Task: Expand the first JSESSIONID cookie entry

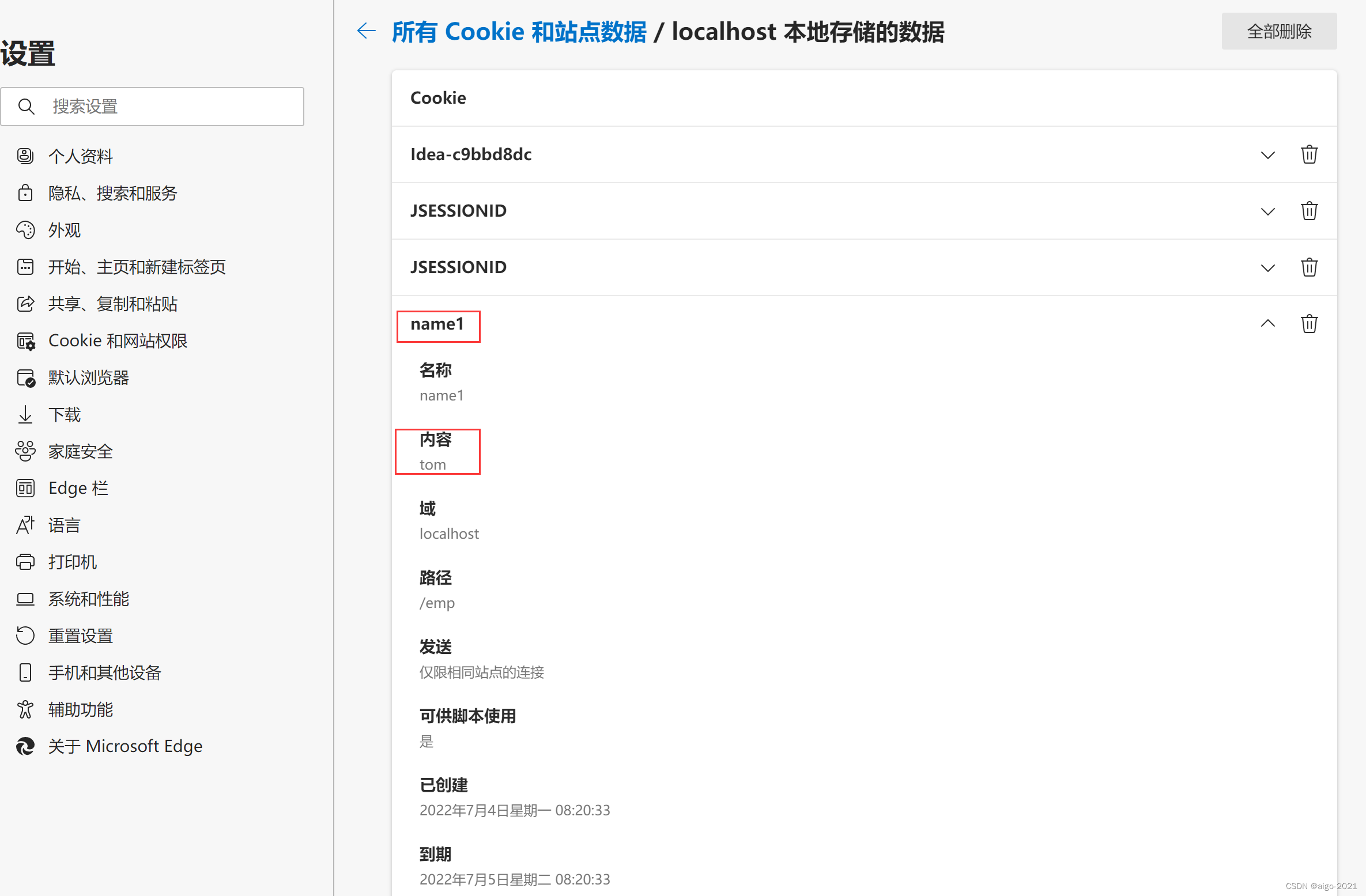Action: pos(1267,211)
